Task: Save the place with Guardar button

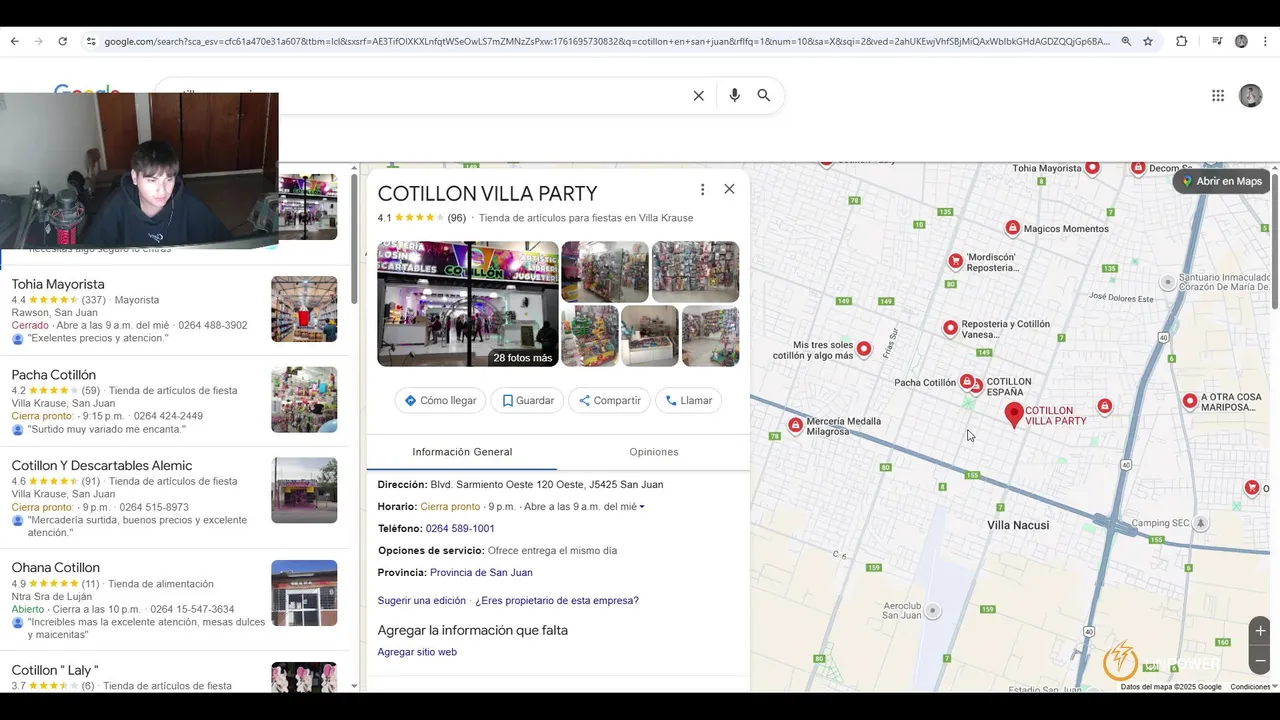Action: [x=527, y=400]
